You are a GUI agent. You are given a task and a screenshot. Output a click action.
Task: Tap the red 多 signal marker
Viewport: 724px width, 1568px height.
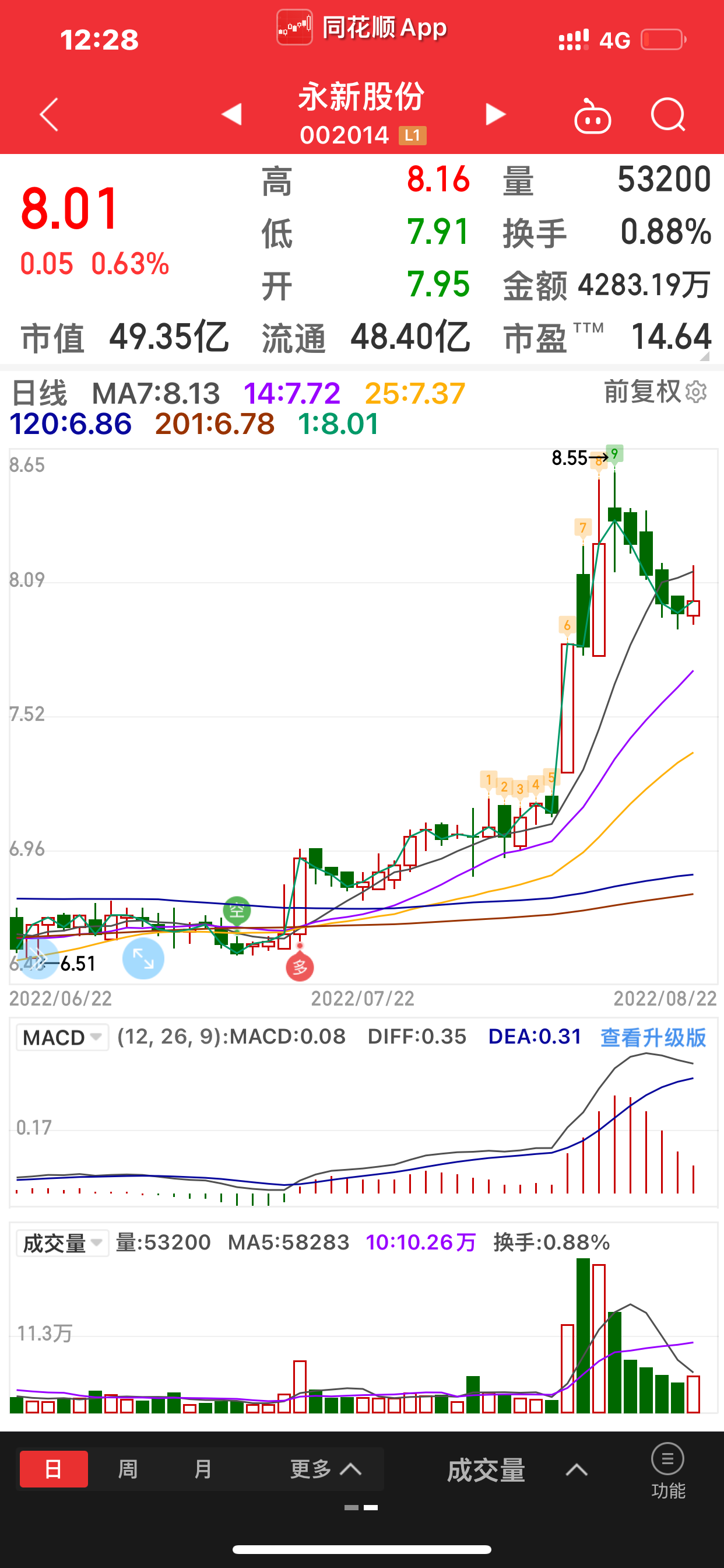300,967
